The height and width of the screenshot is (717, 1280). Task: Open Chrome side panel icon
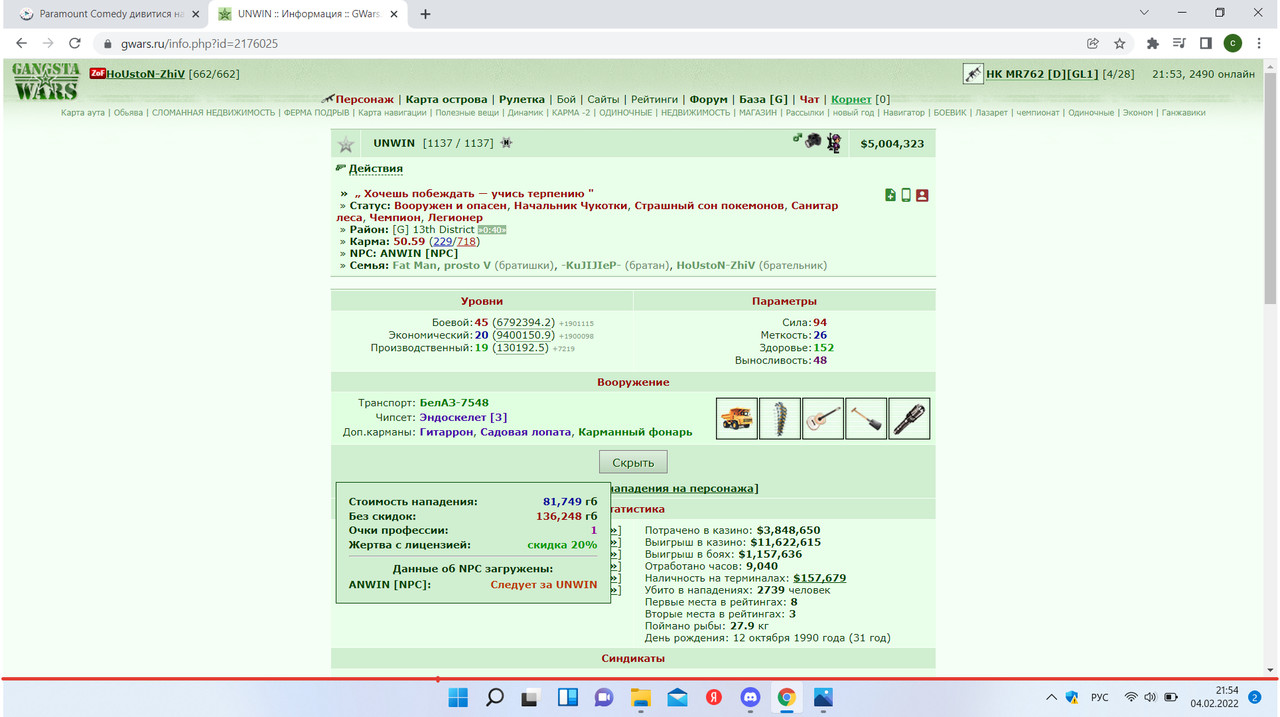1206,43
